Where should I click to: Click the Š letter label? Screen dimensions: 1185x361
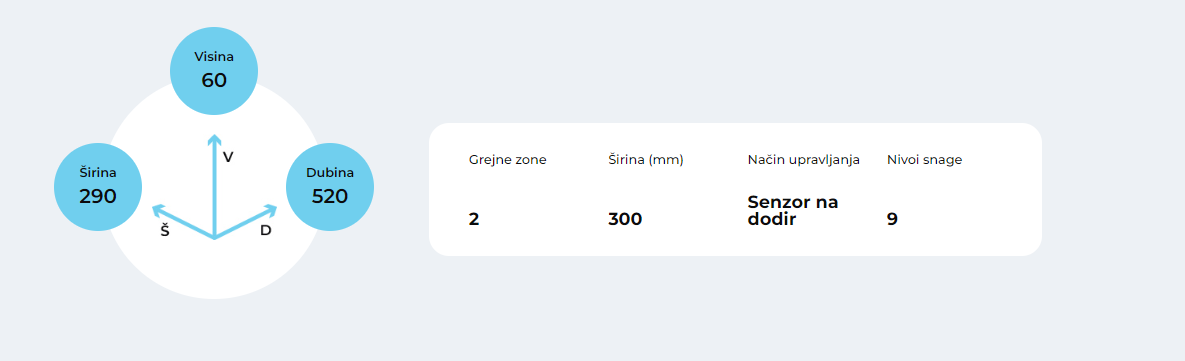[165, 230]
